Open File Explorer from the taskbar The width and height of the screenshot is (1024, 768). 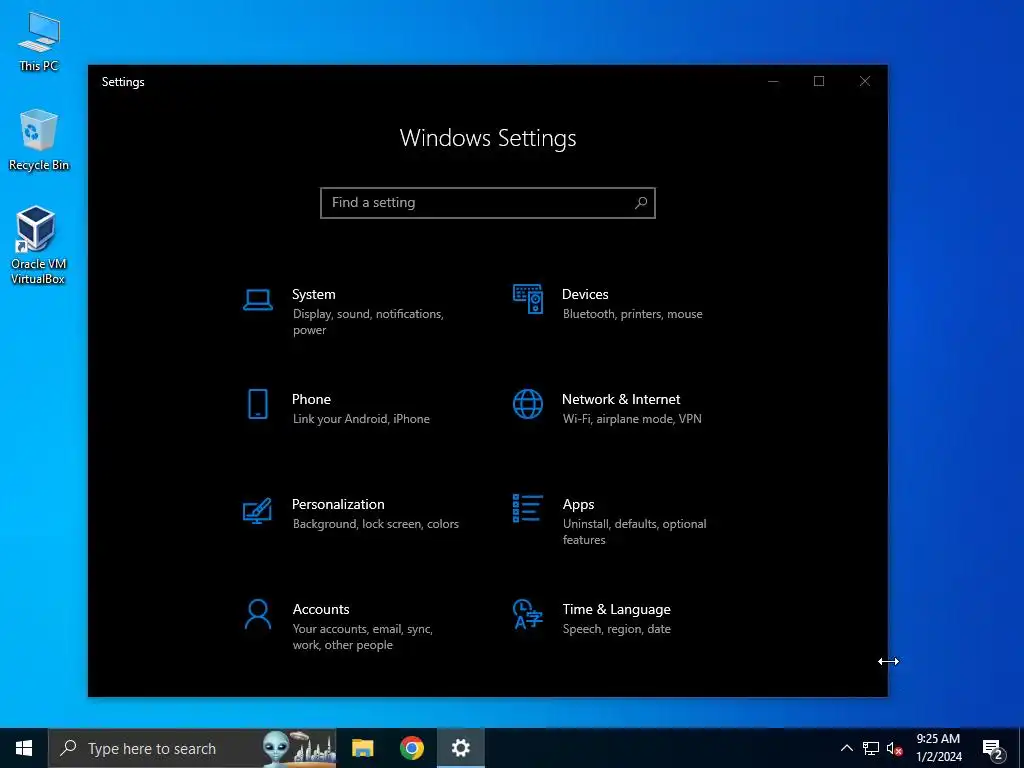(362, 748)
